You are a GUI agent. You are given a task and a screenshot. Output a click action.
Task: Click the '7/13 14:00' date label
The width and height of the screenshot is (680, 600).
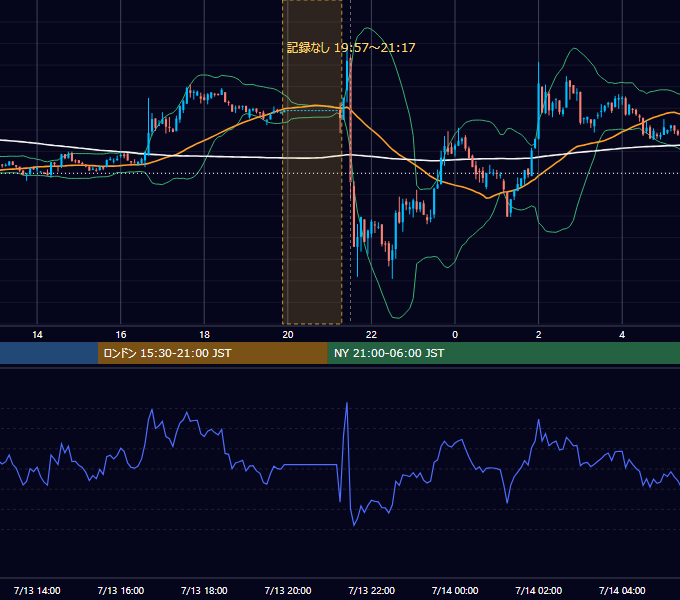[37, 590]
